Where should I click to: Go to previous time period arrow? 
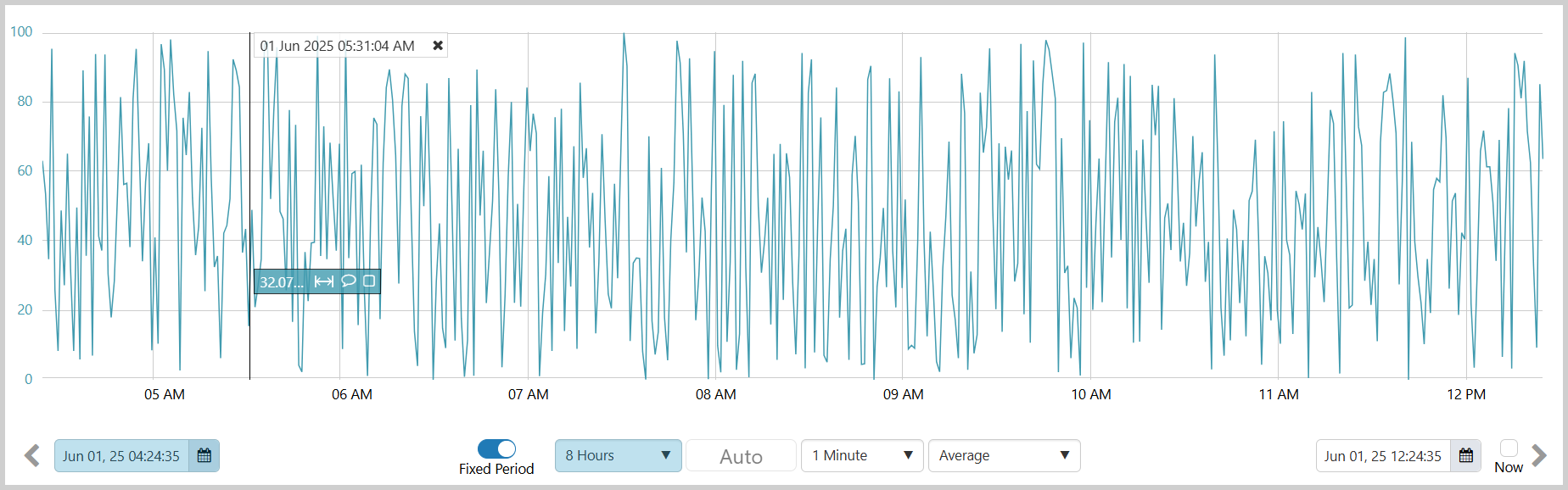point(32,456)
